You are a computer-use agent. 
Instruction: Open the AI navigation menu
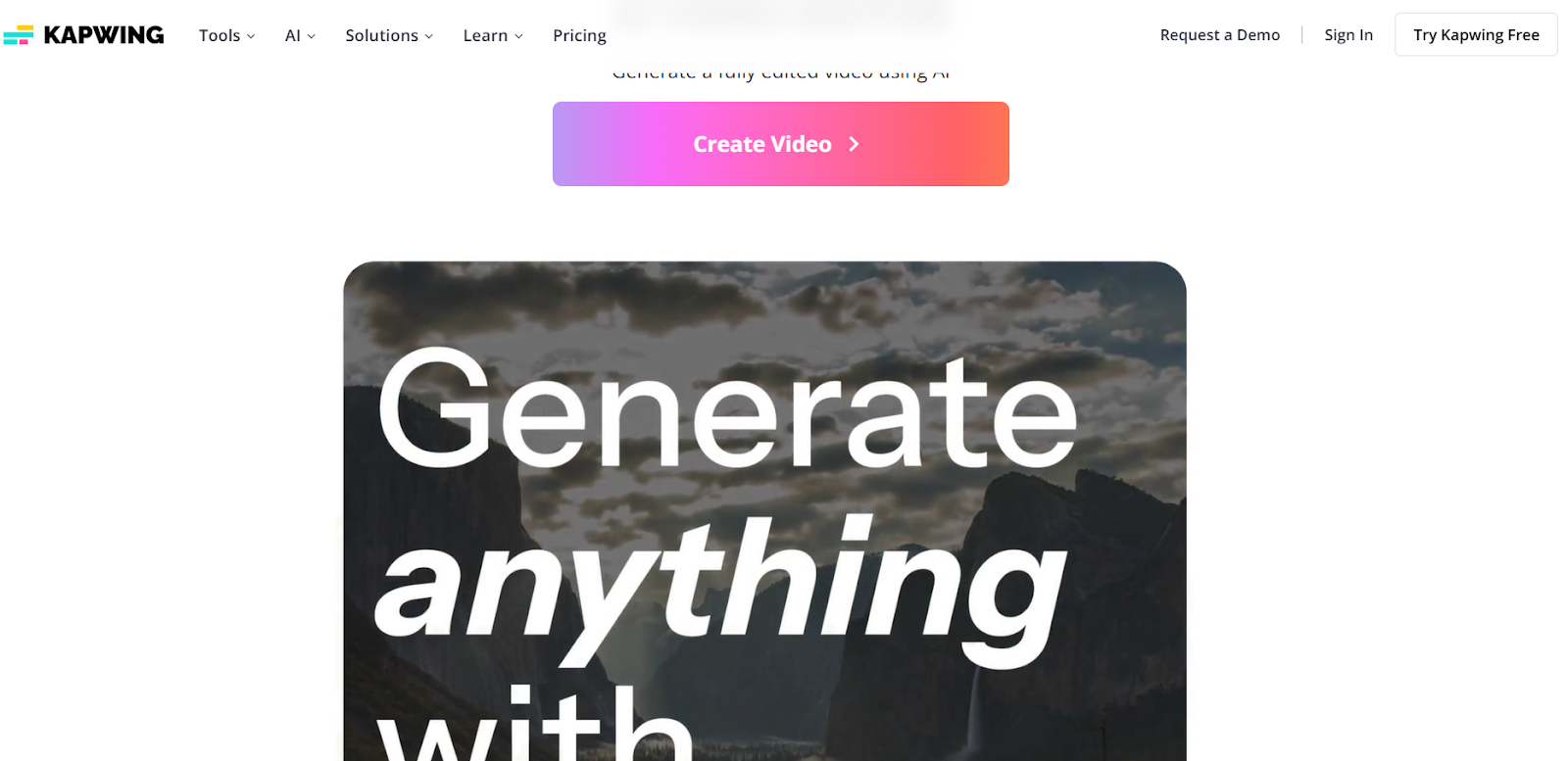click(x=300, y=35)
